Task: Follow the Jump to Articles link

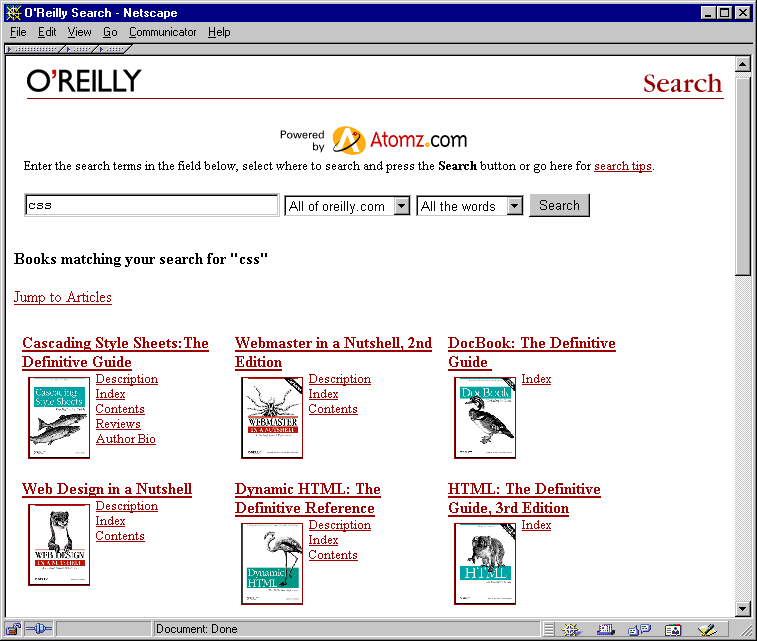Action: pyautogui.click(x=63, y=297)
